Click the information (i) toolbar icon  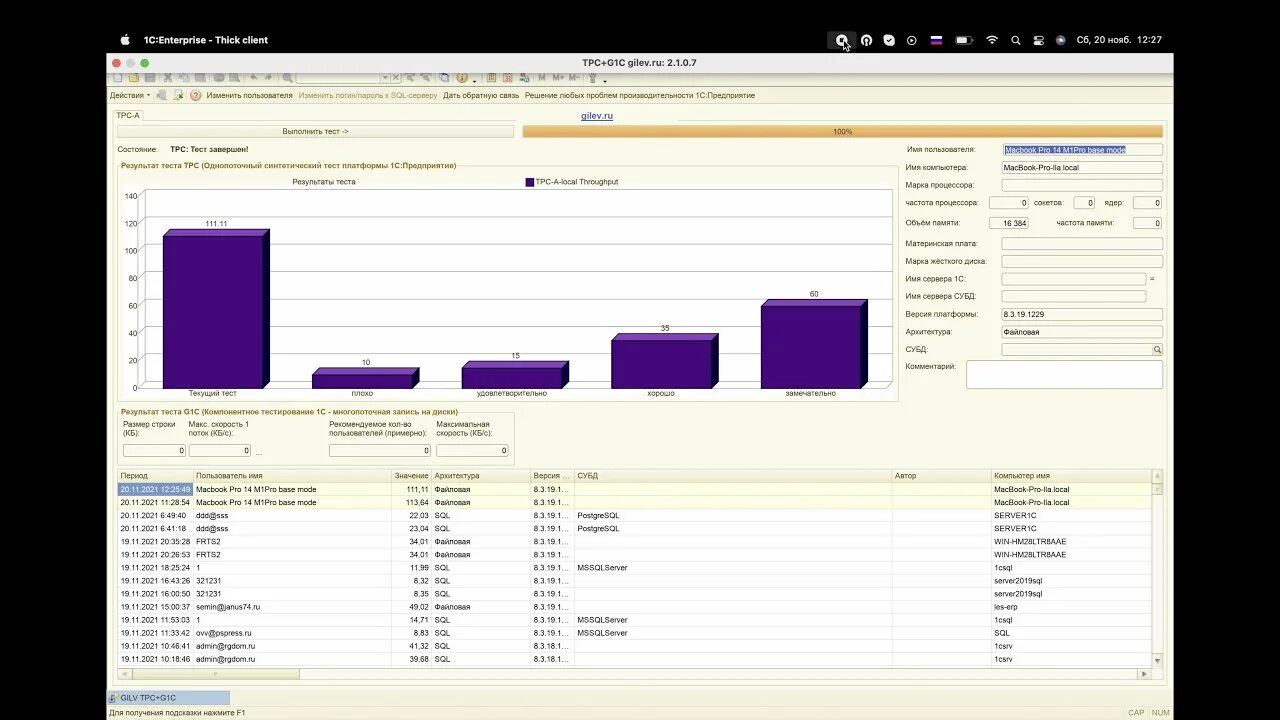point(462,77)
